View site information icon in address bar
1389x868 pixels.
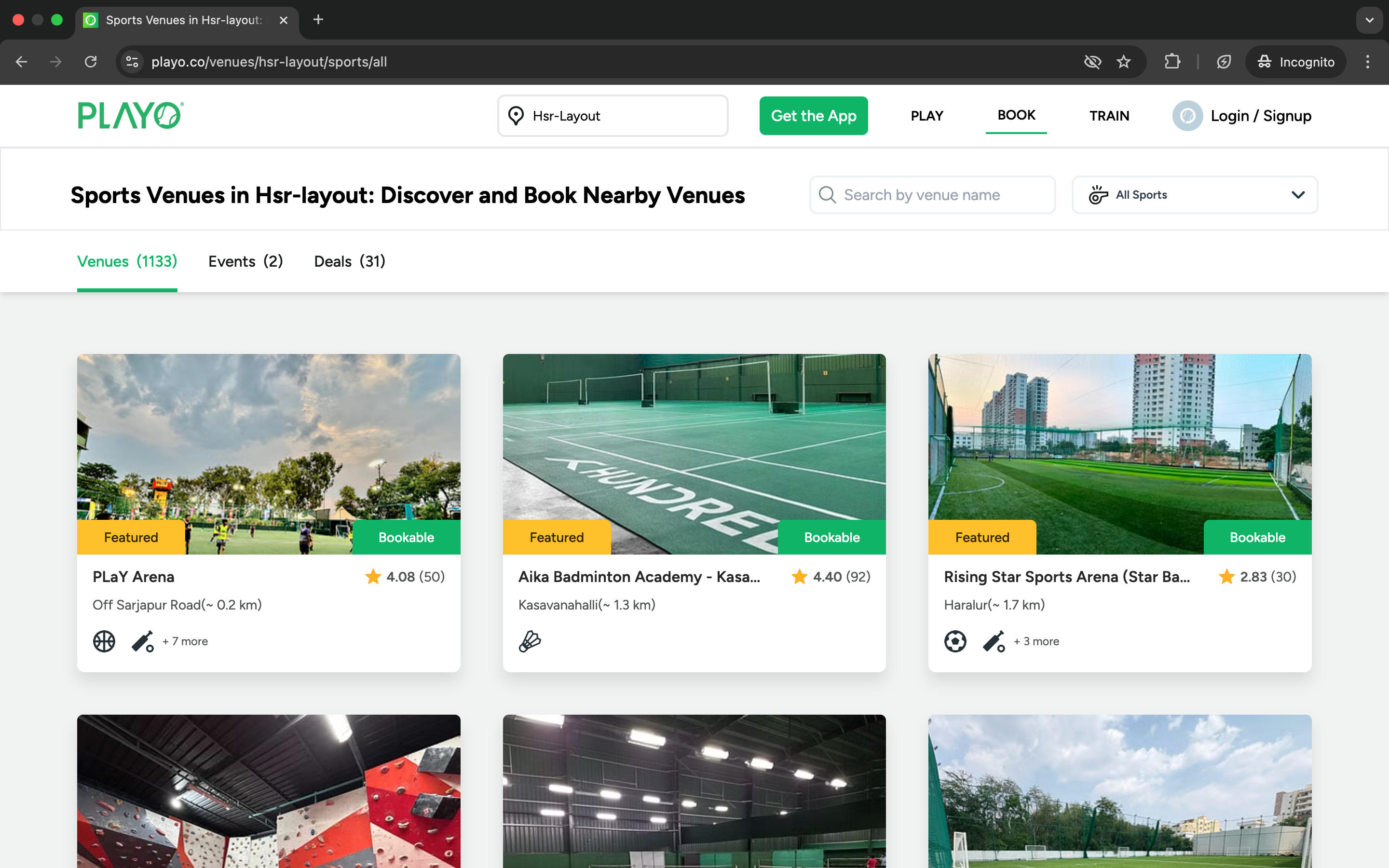[x=133, y=62]
